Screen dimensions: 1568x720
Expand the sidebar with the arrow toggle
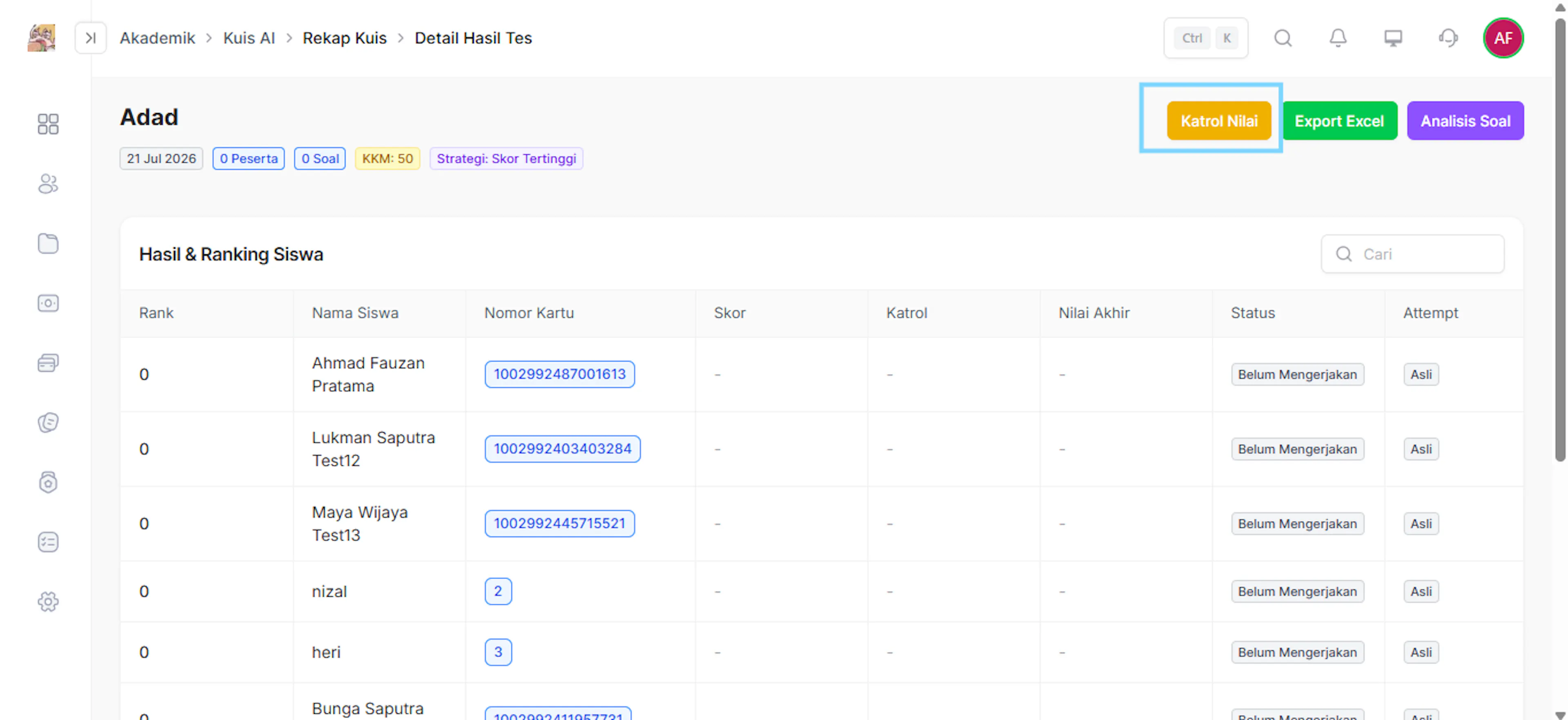click(91, 38)
